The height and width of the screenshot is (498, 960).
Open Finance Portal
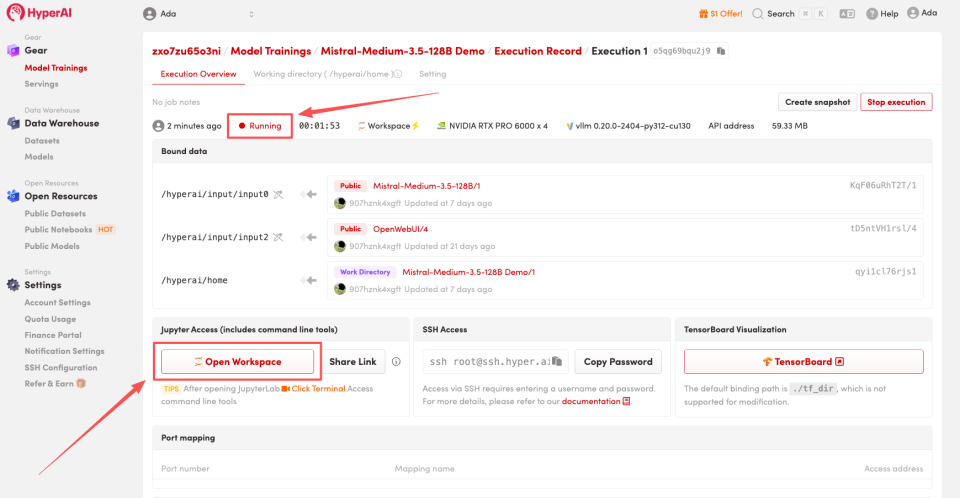pyautogui.click(x=53, y=335)
